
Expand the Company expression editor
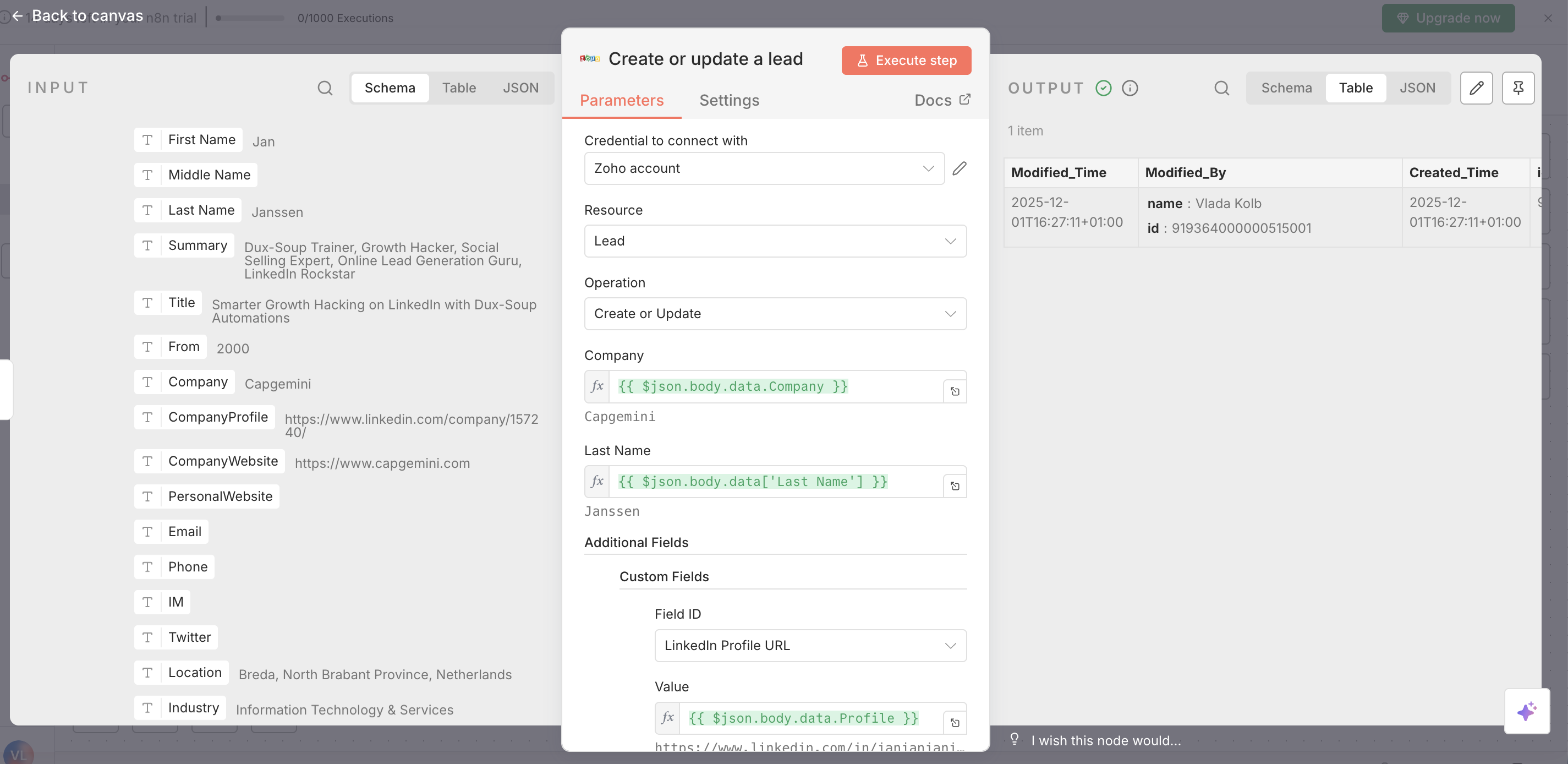click(955, 391)
